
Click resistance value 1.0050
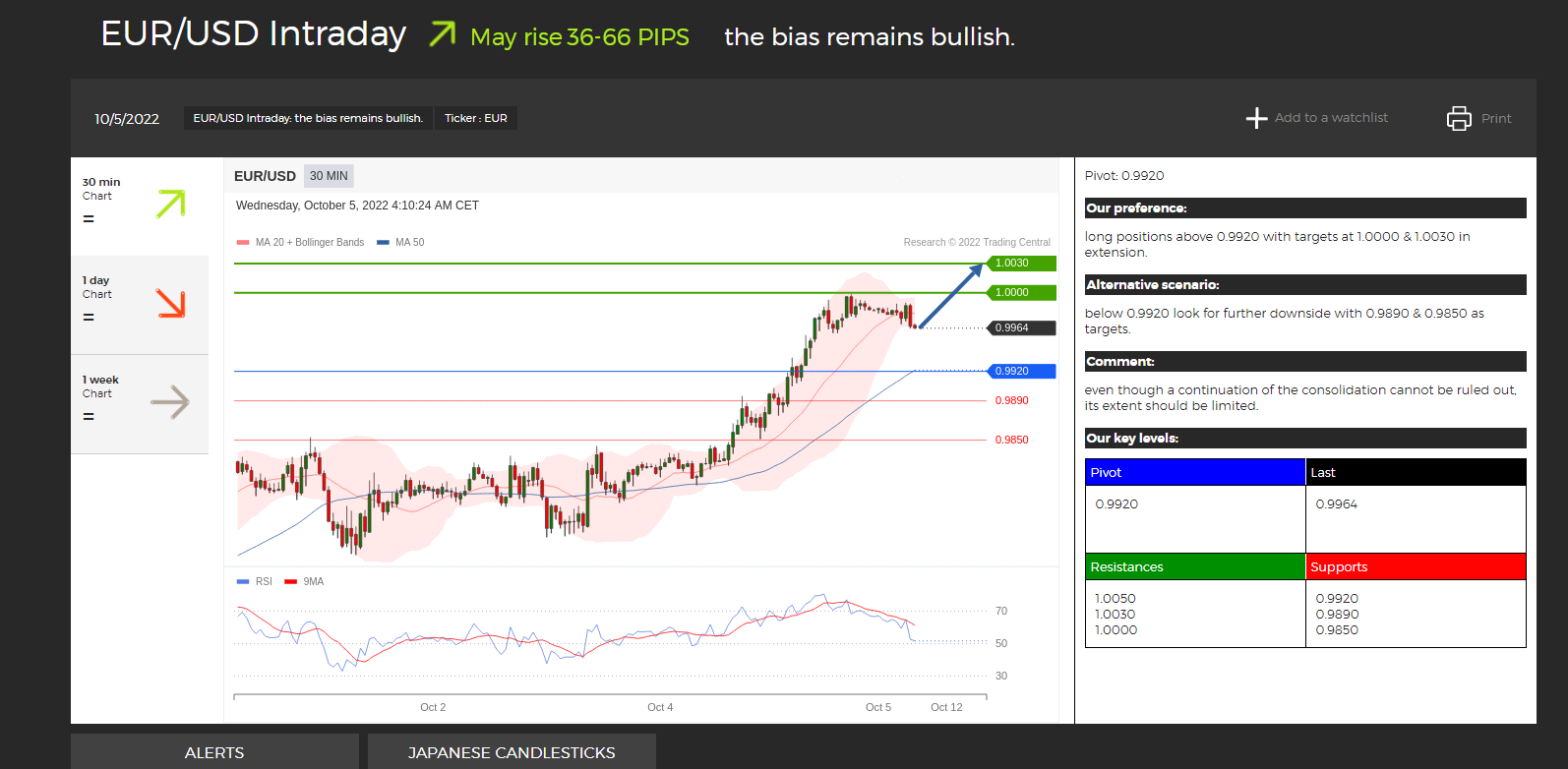(1116, 599)
